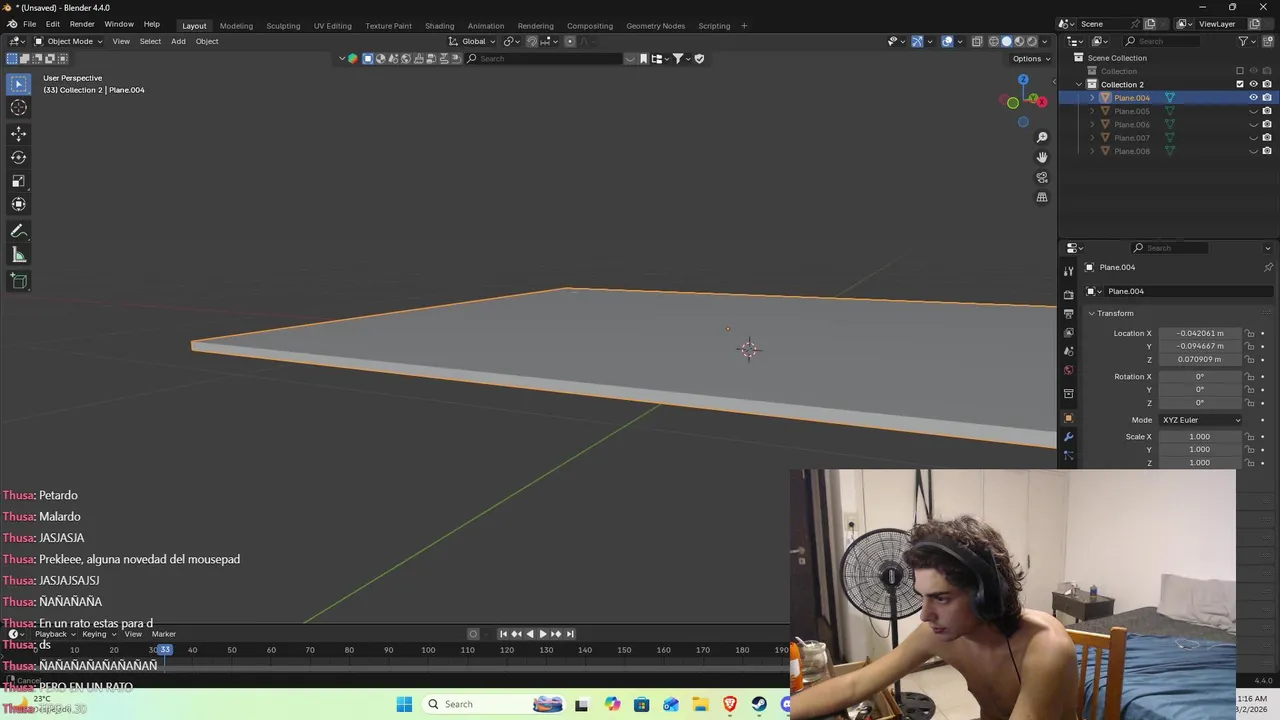Open the World properties tab
This screenshot has height=720, width=1280.
pyautogui.click(x=1068, y=370)
